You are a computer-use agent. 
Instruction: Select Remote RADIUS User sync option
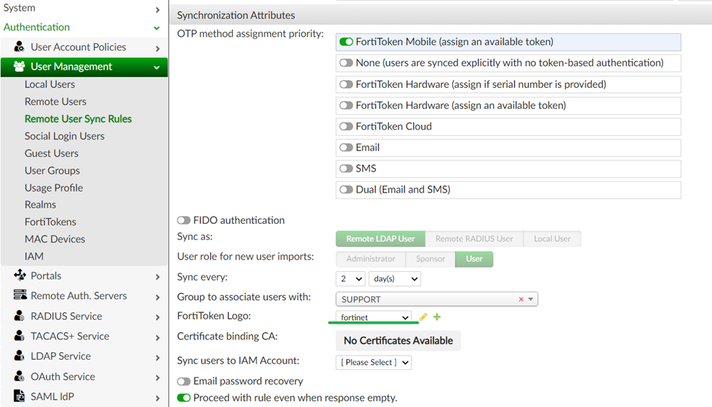coord(474,239)
